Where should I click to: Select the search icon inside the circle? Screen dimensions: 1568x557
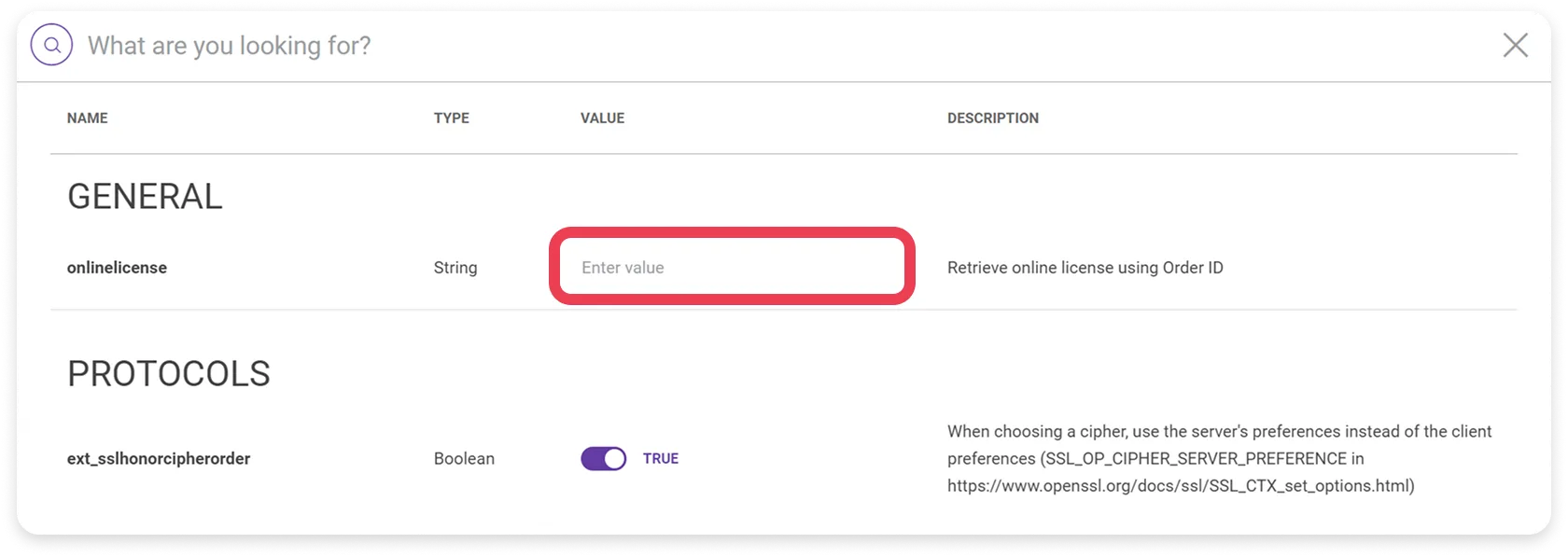[52, 43]
